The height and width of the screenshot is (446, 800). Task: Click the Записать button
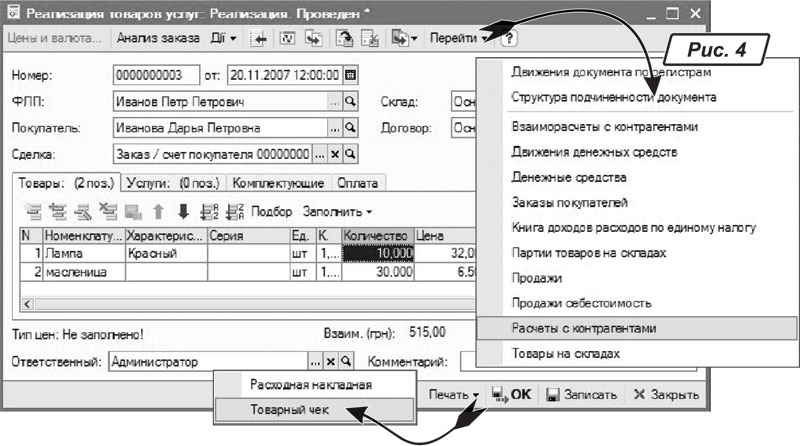(582, 395)
